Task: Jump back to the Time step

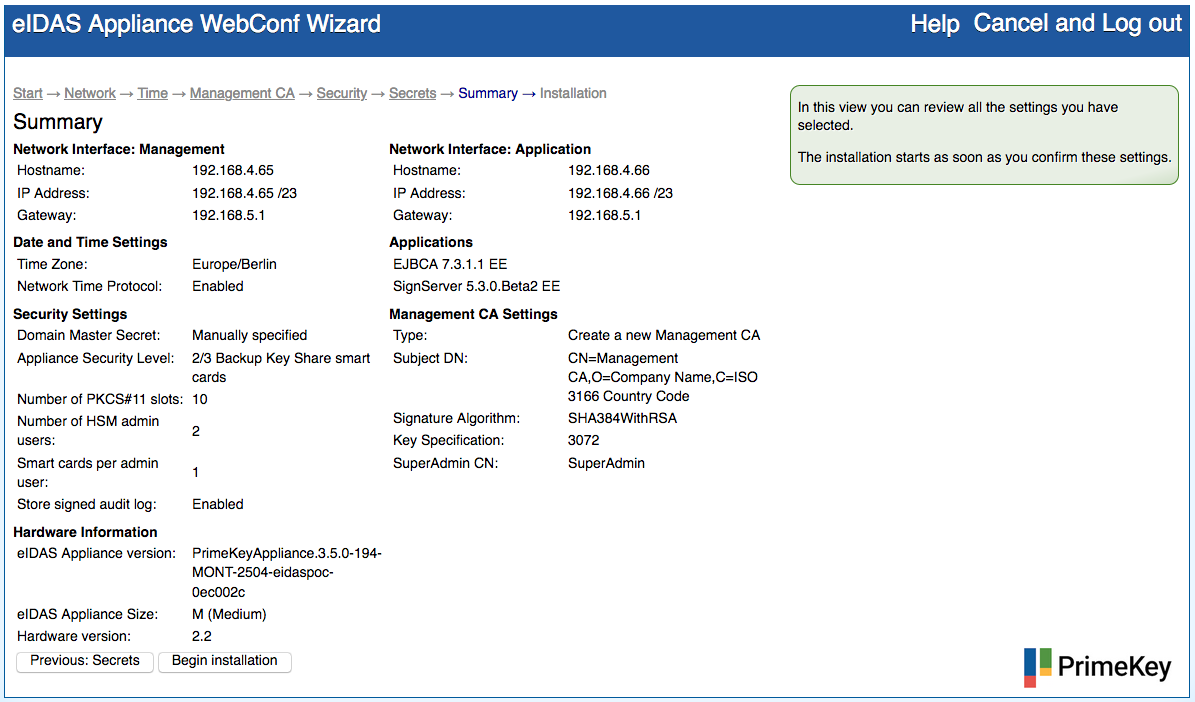Action: point(152,93)
